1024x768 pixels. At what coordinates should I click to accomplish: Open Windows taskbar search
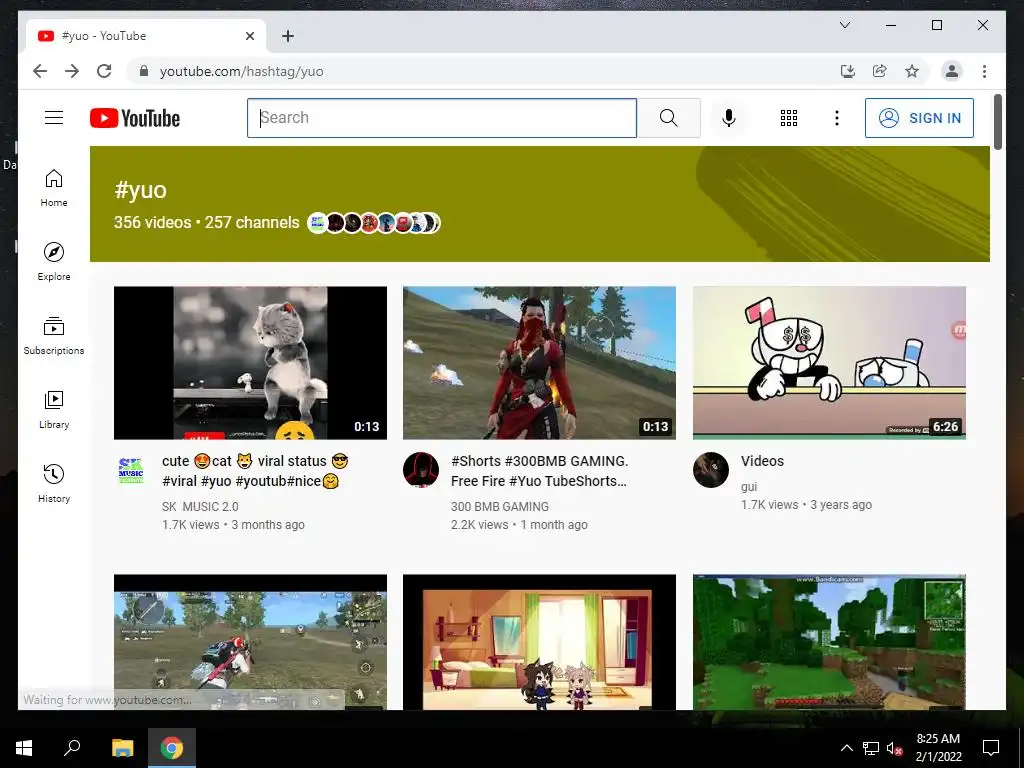pyautogui.click(x=72, y=748)
